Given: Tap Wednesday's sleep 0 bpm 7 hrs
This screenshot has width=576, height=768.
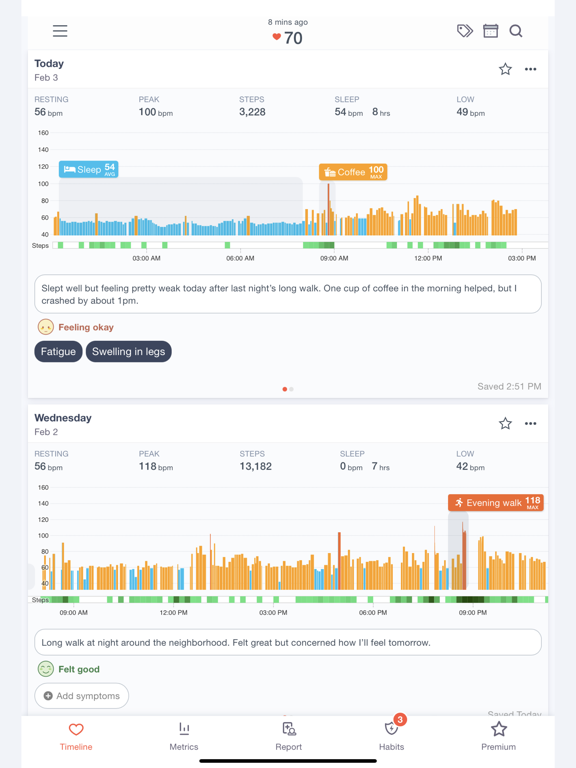Looking at the screenshot, I should (x=365, y=467).
